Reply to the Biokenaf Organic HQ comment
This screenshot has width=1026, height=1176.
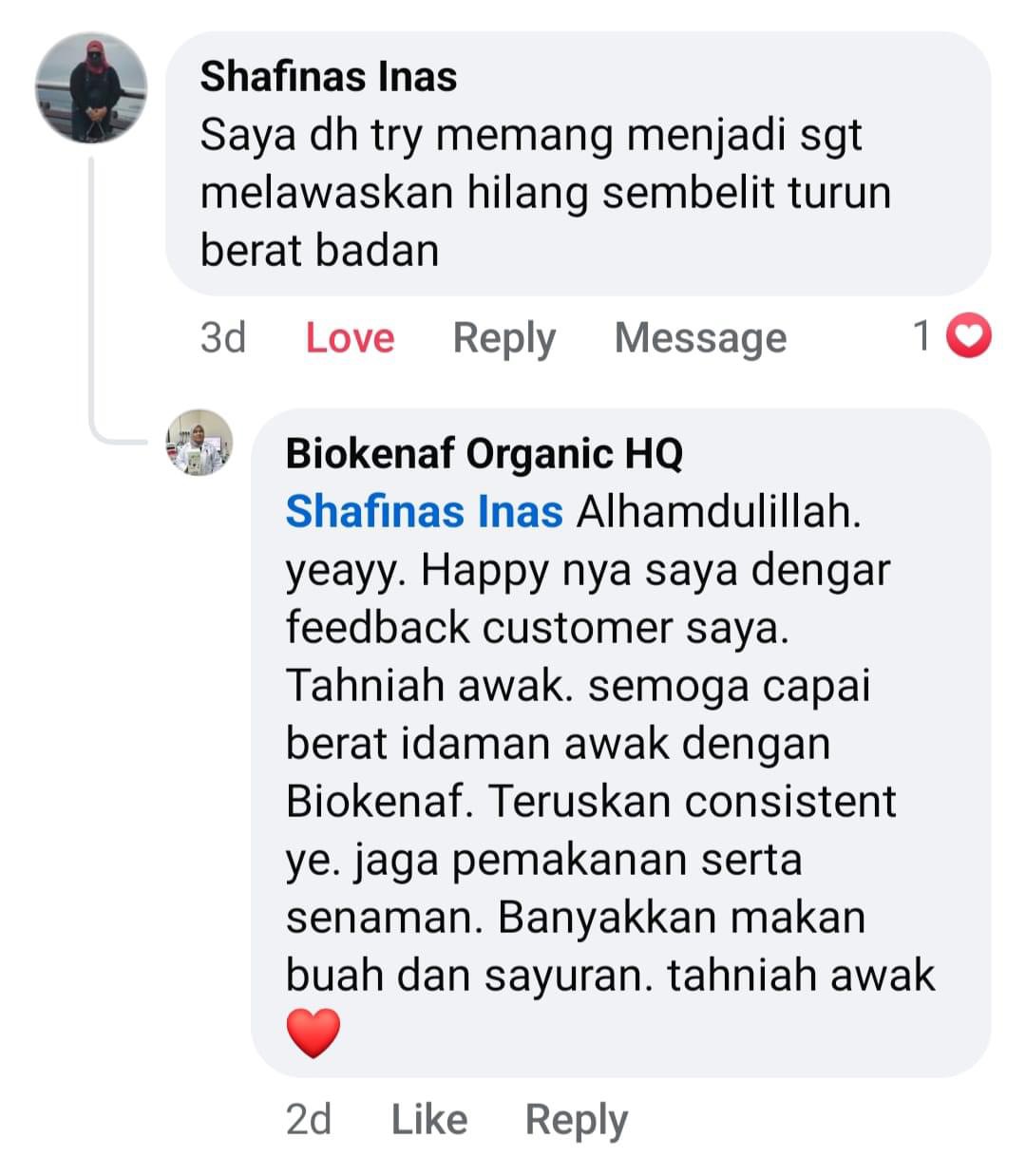(x=577, y=1119)
